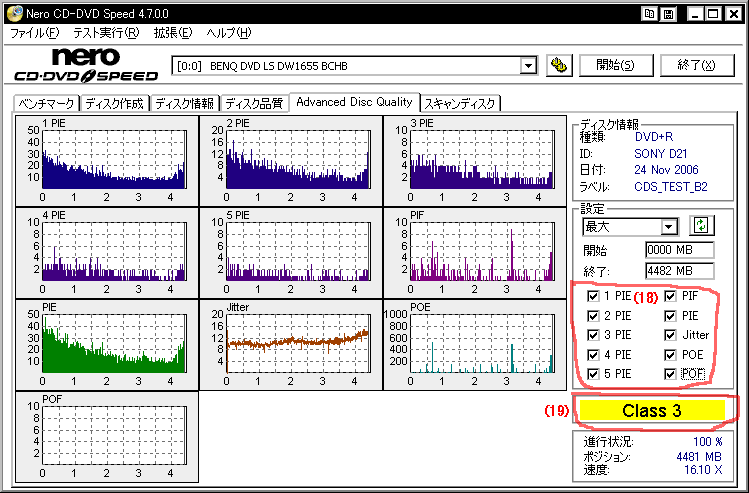Image resolution: width=749 pixels, height=493 pixels.
Task: Uncheck the 1 PIE checkbox
Action: click(594, 297)
